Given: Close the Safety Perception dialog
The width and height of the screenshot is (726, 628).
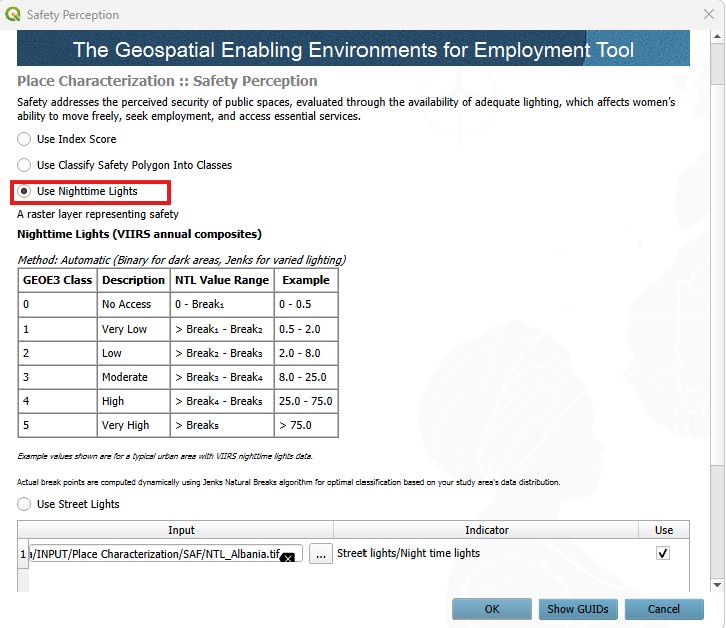Looking at the screenshot, I should [709, 14].
